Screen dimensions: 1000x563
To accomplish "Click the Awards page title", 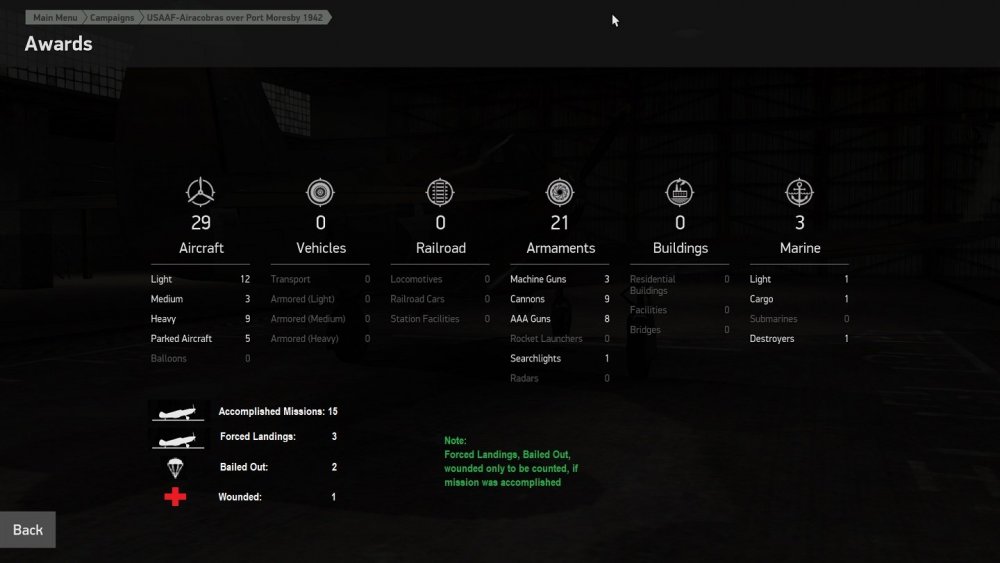I will [59, 44].
